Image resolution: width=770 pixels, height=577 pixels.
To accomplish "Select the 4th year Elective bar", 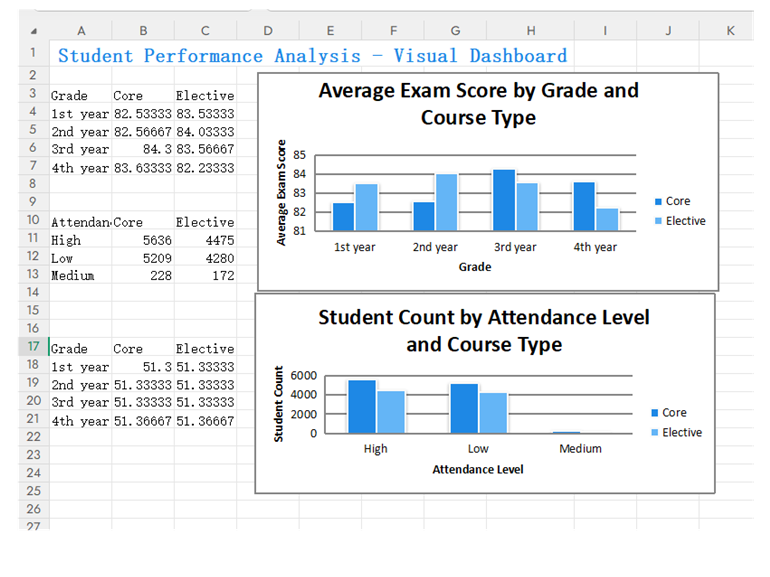I will tap(607, 220).
